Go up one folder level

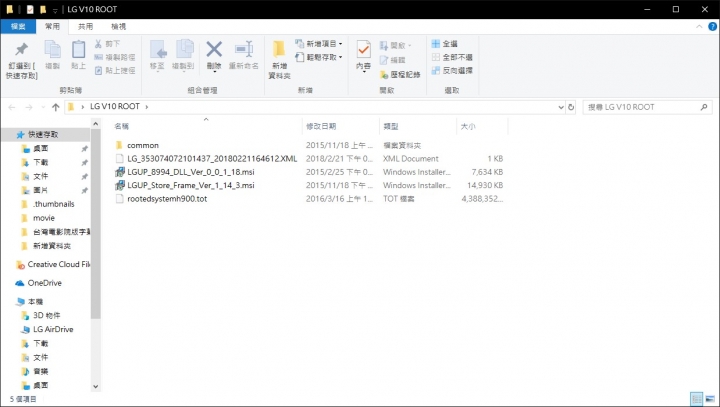(56, 107)
